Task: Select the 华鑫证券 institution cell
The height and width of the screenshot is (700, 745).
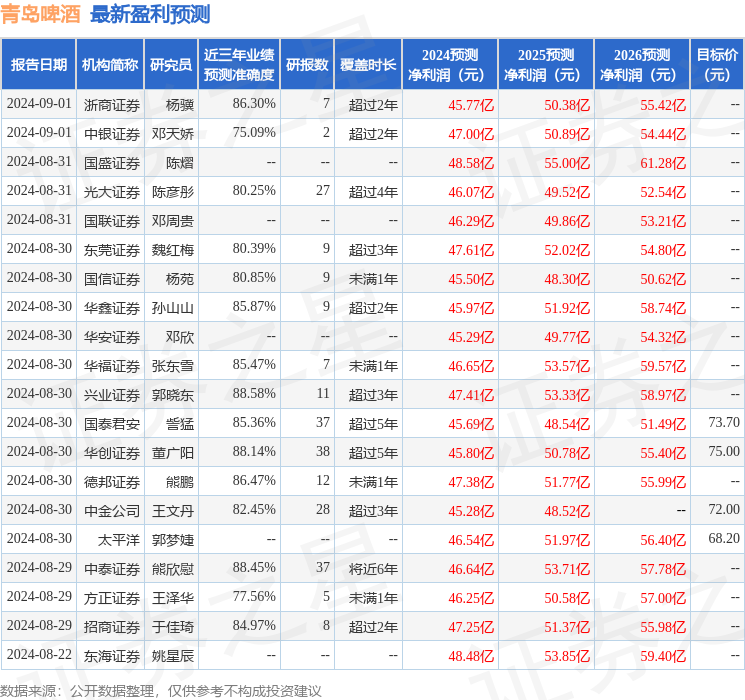Action: point(112,308)
